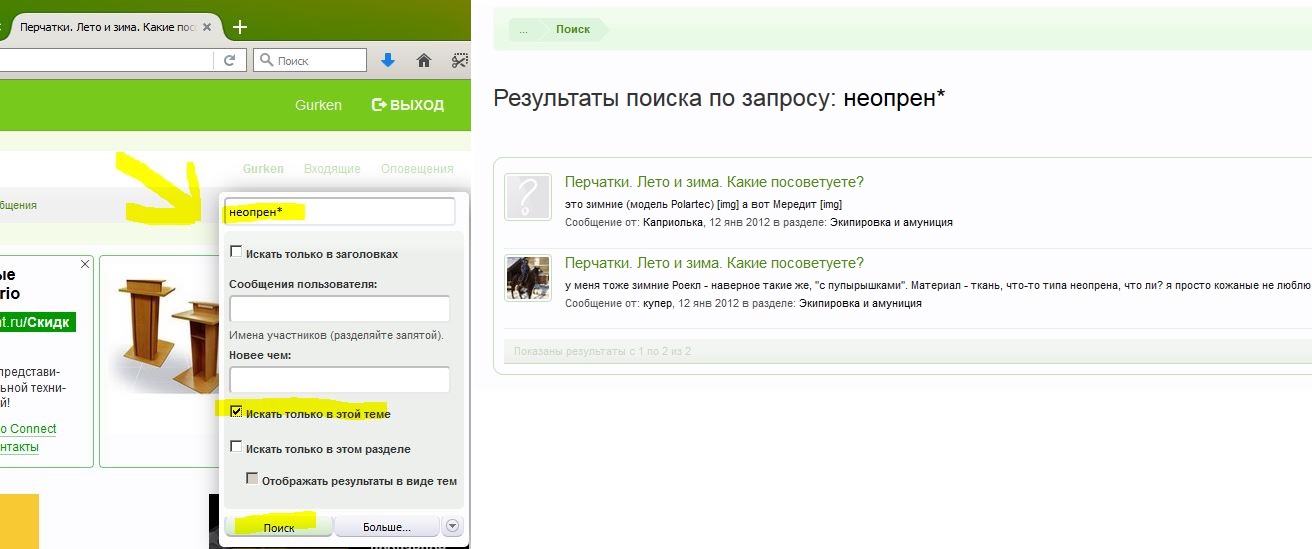
Task: Click the Больше... button
Action: pos(386,527)
